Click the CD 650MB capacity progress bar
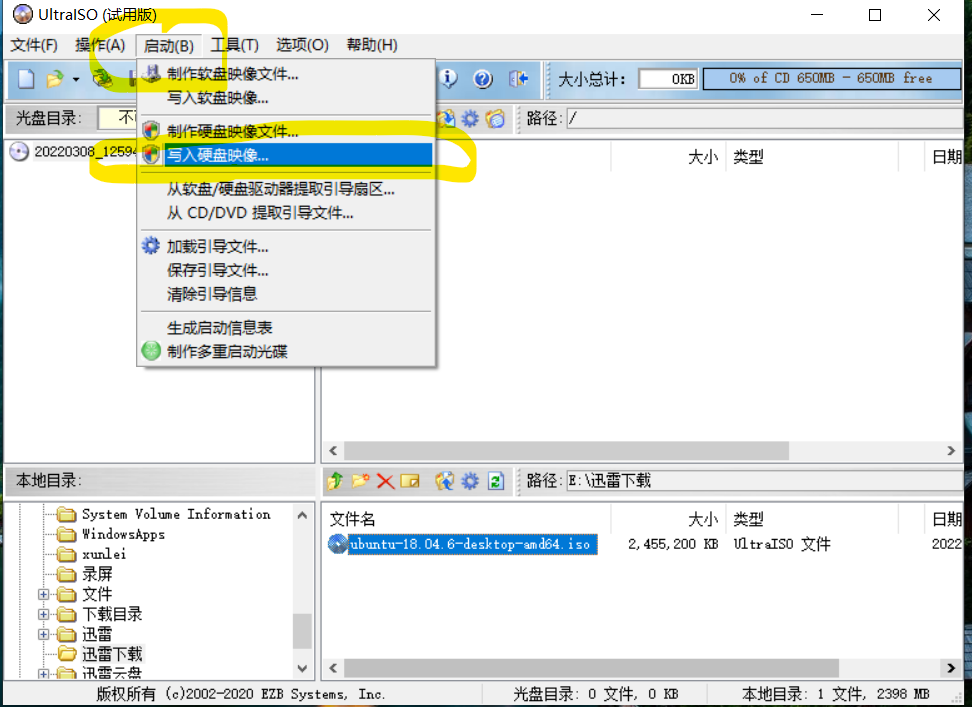 point(831,79)
